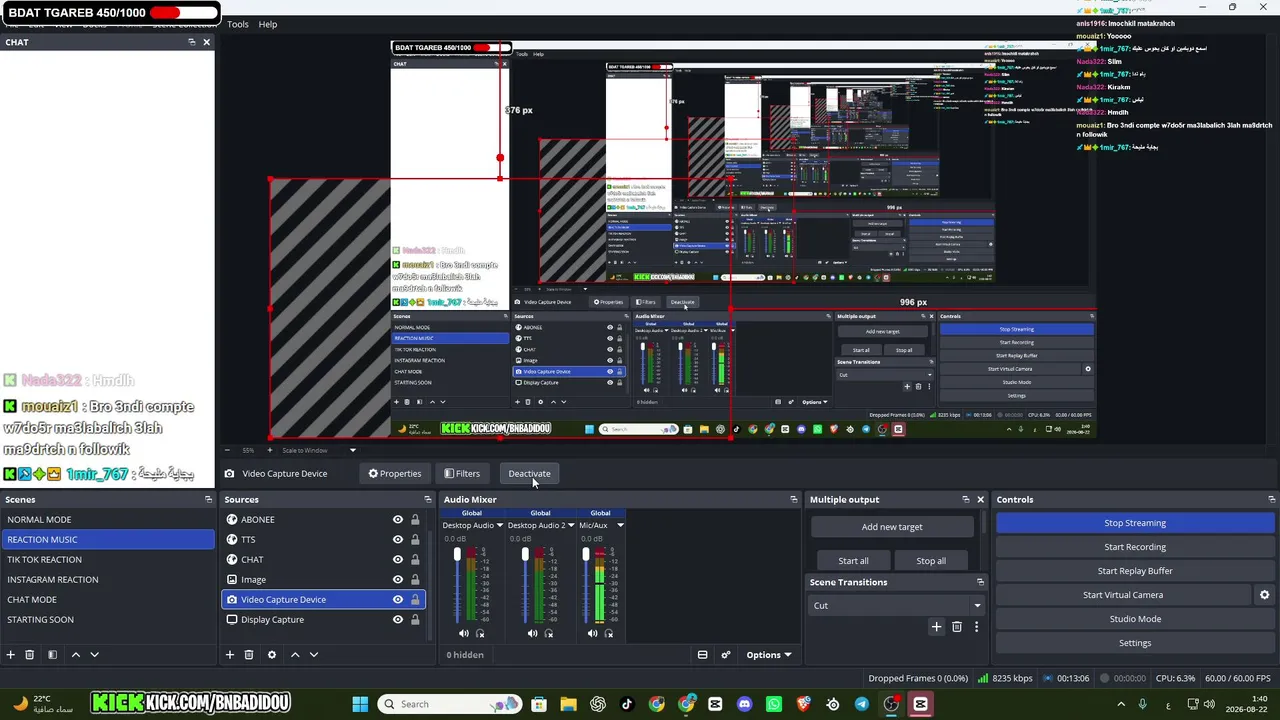Open source properties gear in Sources toolbar
The width and height of the screenshot is (1280, 720).
272,655
